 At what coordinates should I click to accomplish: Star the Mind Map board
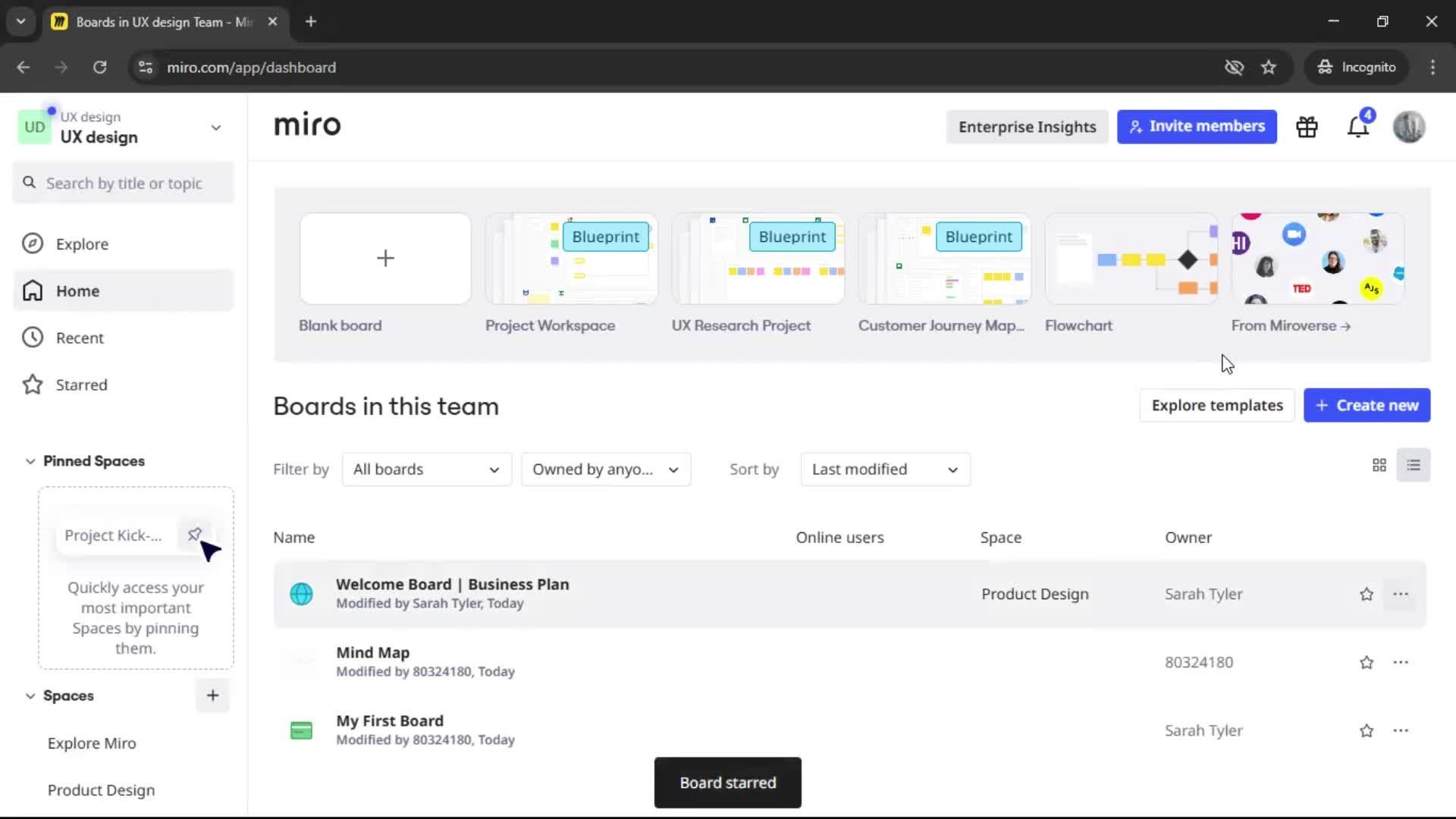1367,663
